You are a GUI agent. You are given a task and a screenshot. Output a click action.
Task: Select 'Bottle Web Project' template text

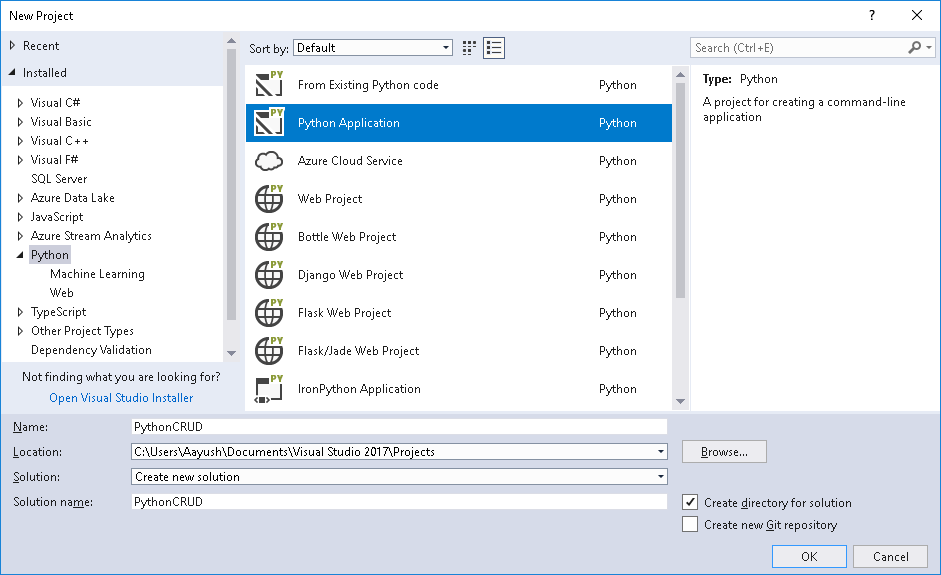(x=347, y=236)
